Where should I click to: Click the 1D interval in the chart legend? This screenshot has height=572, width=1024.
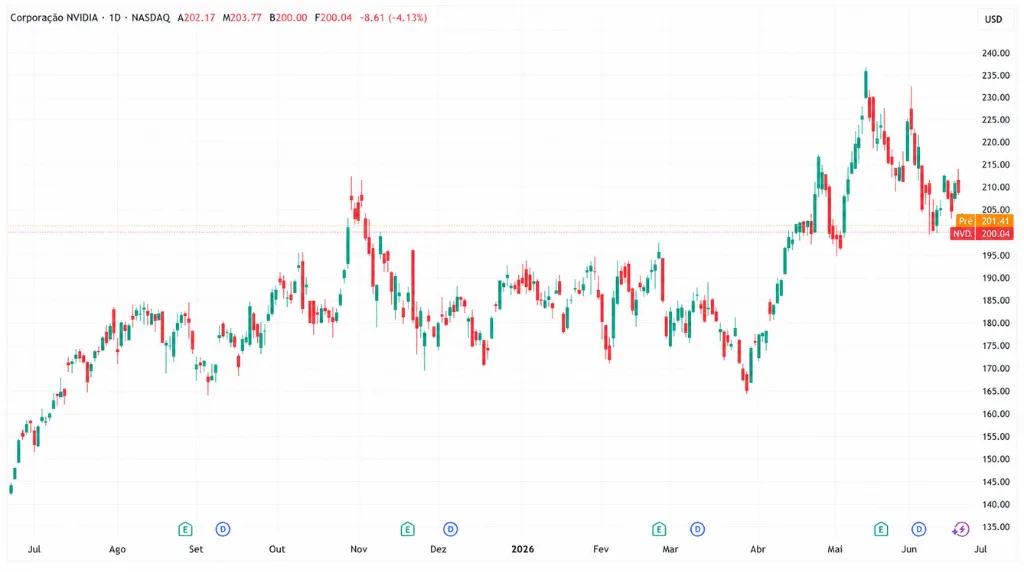pyautogui.click(x=115, y=18)
